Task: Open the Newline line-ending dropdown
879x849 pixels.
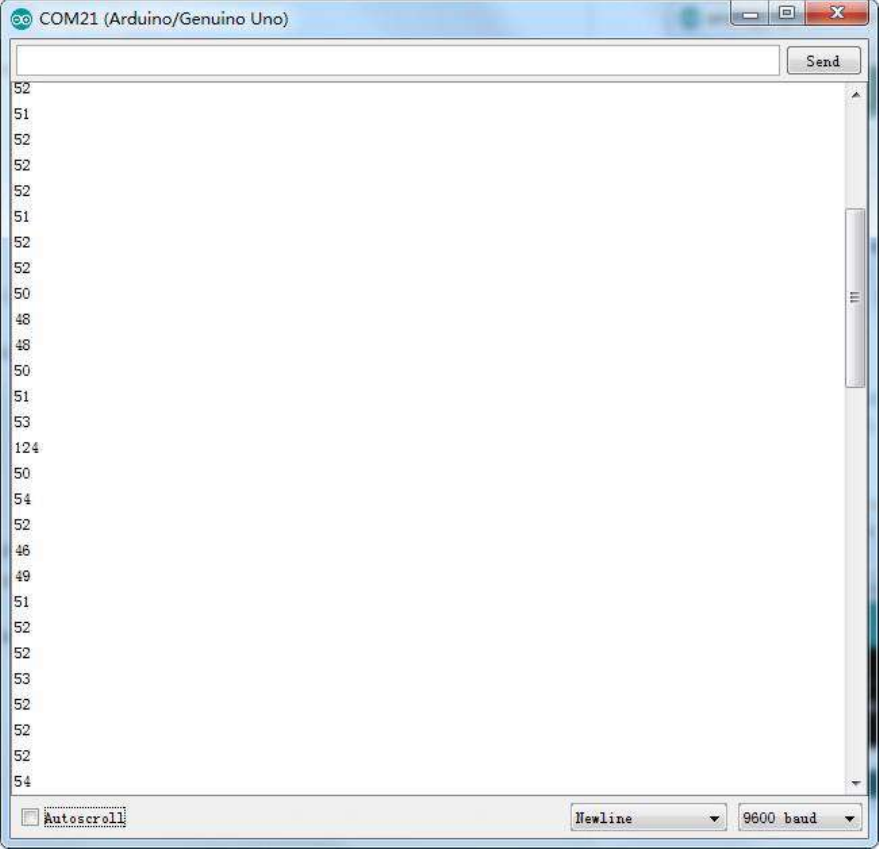Action: 649,818
